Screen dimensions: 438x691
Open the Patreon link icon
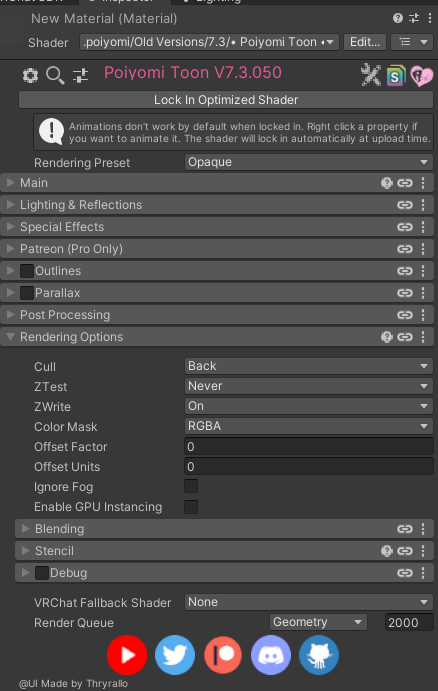click(x=223, y=655)
